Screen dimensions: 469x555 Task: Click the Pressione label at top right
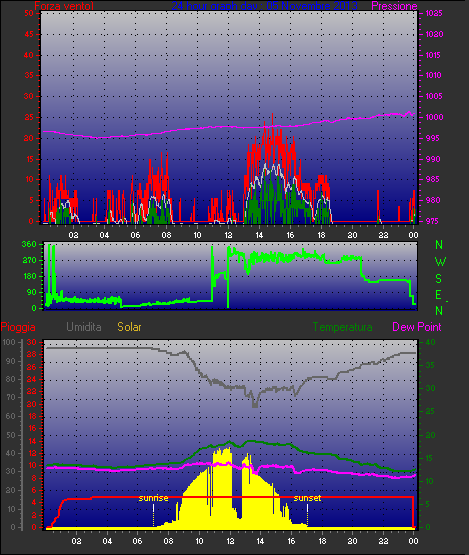point(394,6)
